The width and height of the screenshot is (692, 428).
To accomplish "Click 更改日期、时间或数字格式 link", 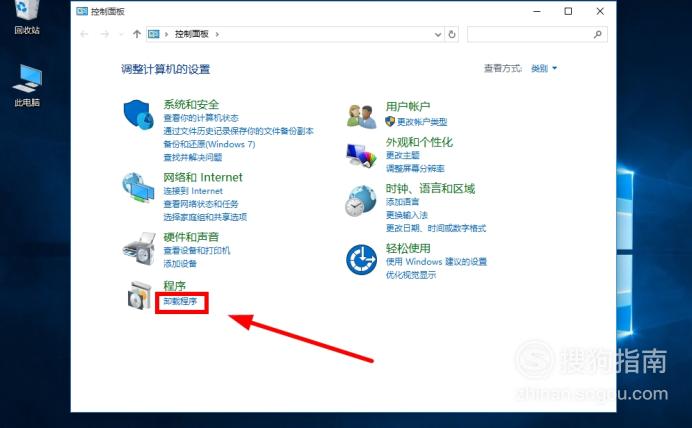I will 436,229.
